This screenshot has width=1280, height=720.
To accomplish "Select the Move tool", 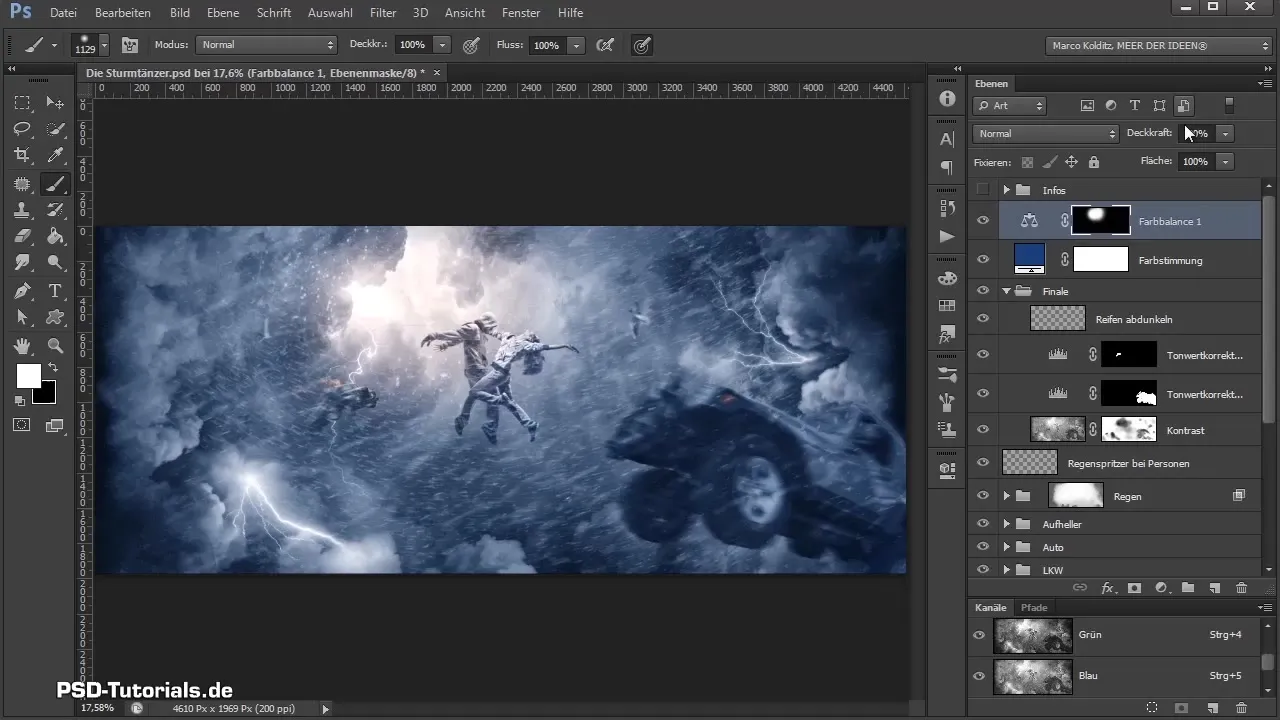I will (x=56, y=103).
